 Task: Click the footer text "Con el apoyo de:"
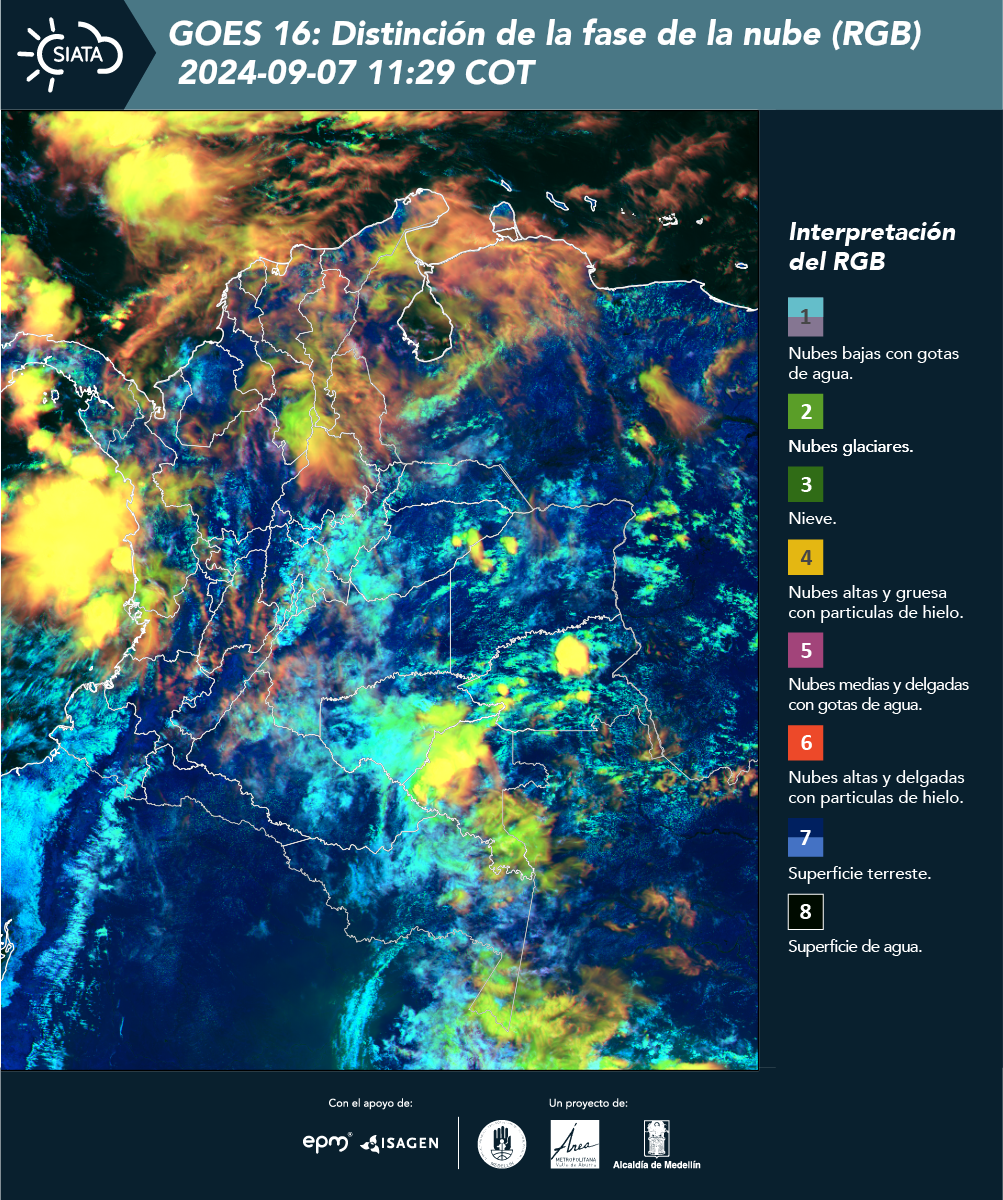point(370,1104)
